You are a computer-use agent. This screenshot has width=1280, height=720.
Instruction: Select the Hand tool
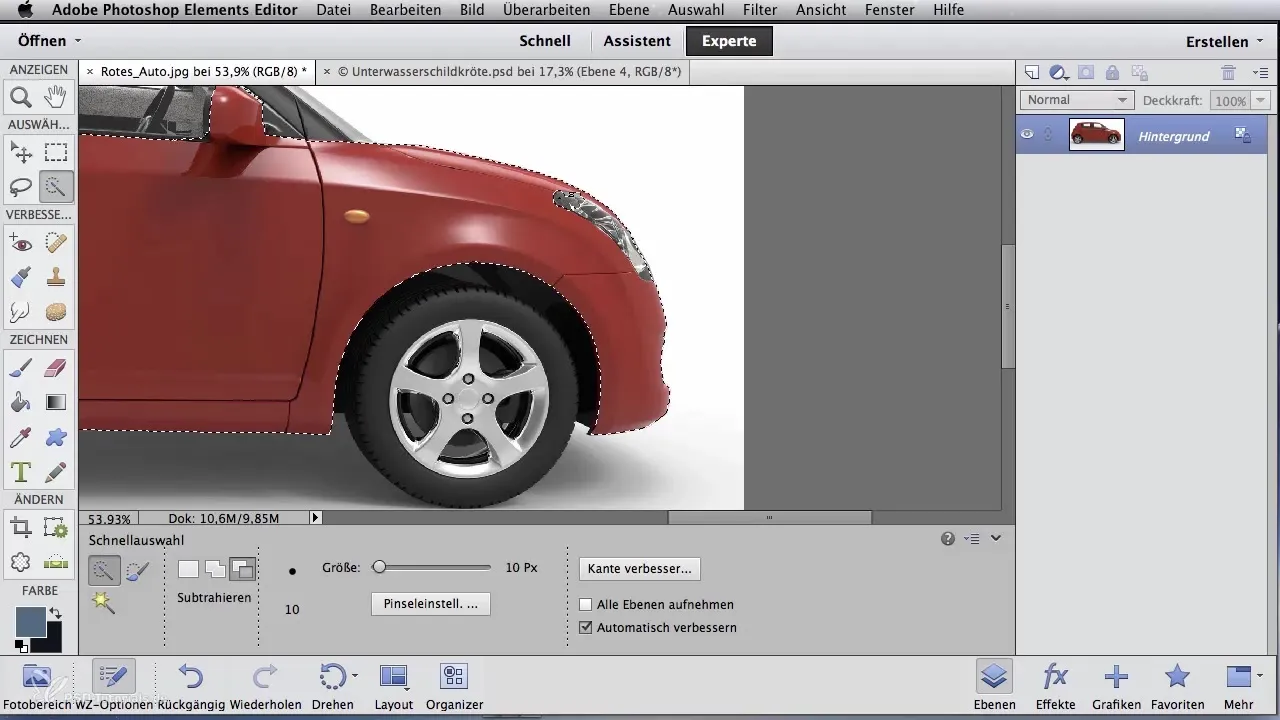point(56,97)
